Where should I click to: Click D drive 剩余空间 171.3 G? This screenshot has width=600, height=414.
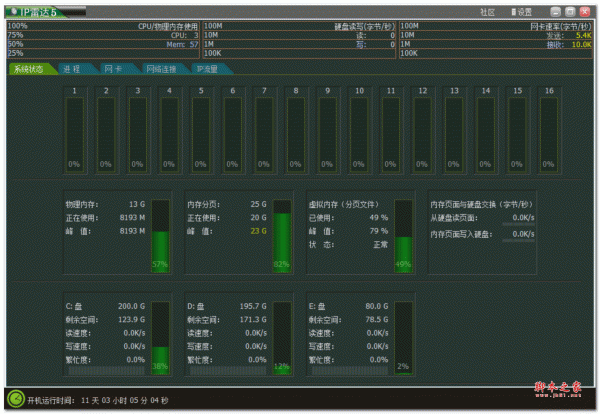227,320
